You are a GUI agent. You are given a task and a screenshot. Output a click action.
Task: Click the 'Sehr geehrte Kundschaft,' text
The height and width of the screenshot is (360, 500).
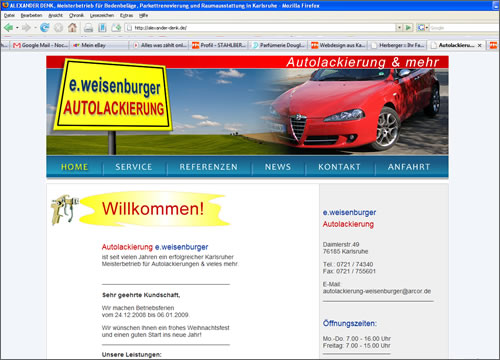[141, 295]
